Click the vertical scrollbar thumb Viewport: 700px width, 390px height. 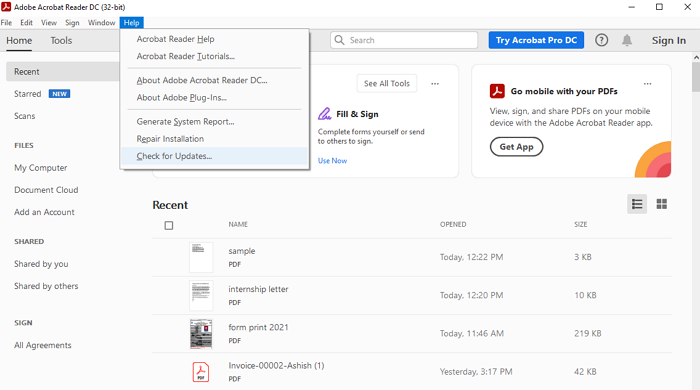click(x=696, y=77)
